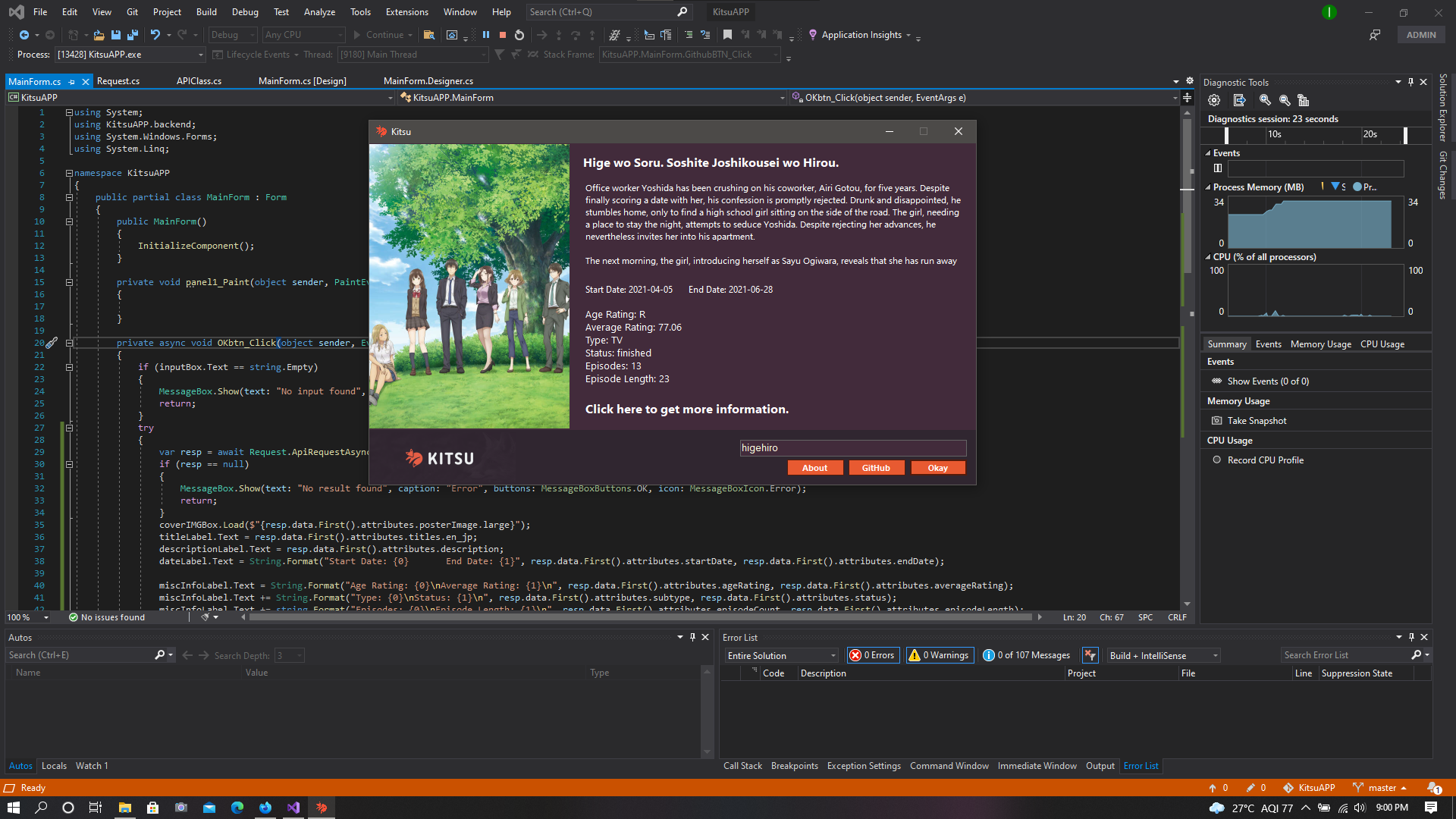Open the Debug menu

(x=245, y=12)
